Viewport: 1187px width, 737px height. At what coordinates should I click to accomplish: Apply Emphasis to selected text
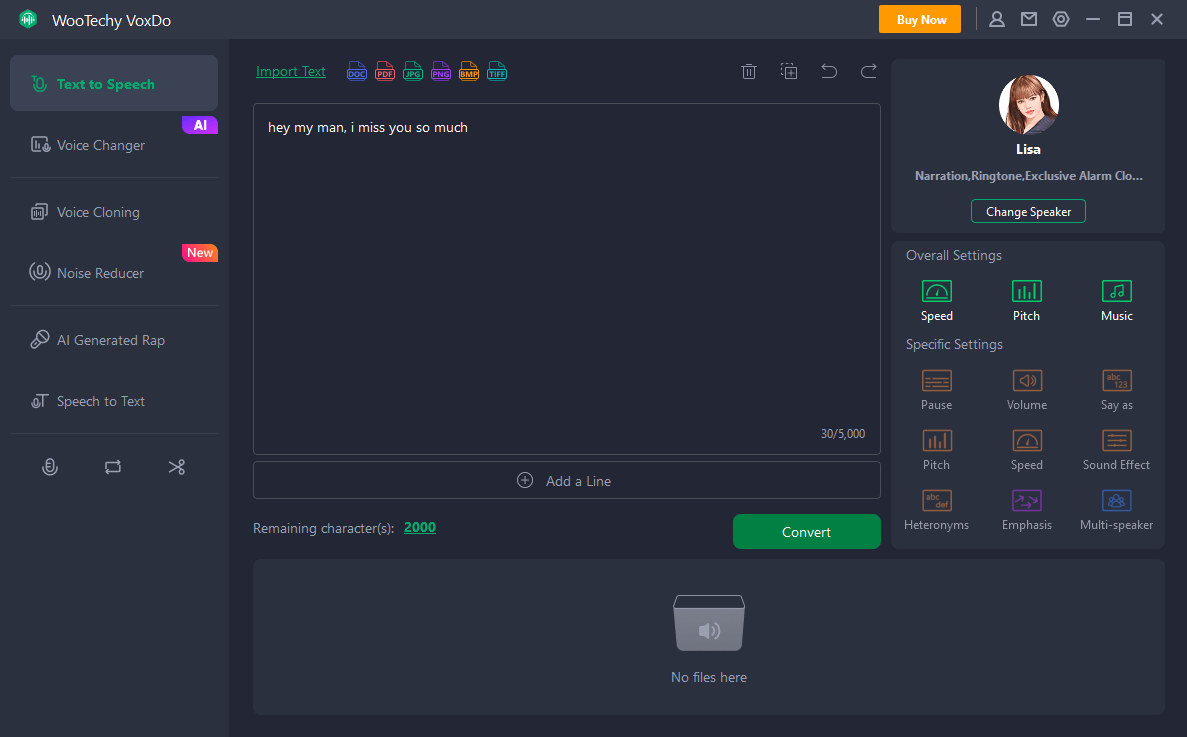[1026, 509]
